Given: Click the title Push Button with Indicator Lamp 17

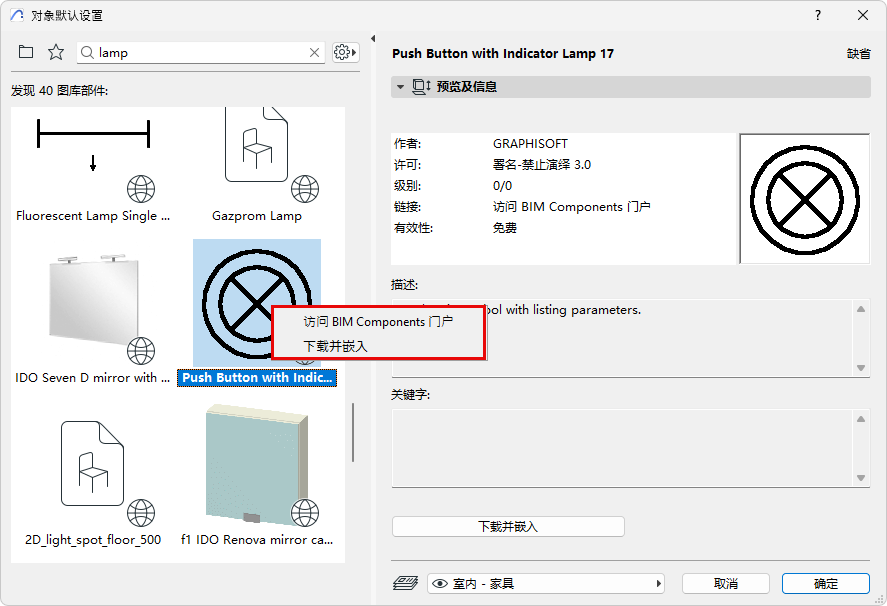Looking at the screenshot, I should (503, 54).
